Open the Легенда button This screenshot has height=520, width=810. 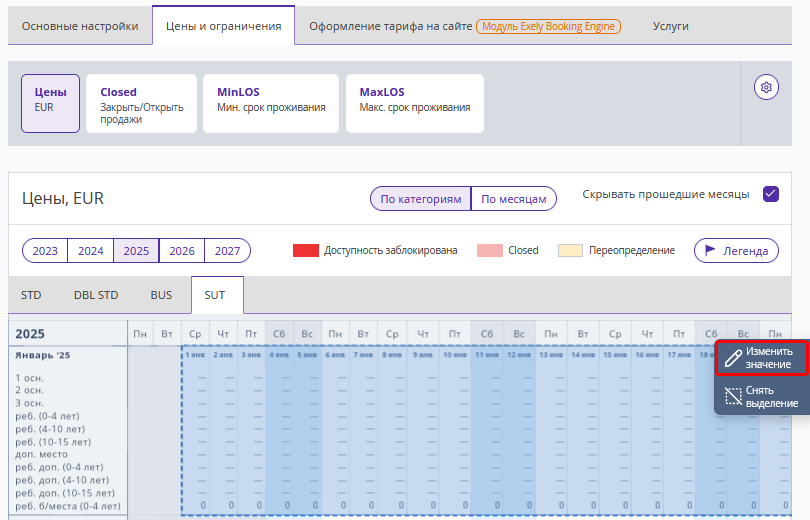(x=736, y=250)
